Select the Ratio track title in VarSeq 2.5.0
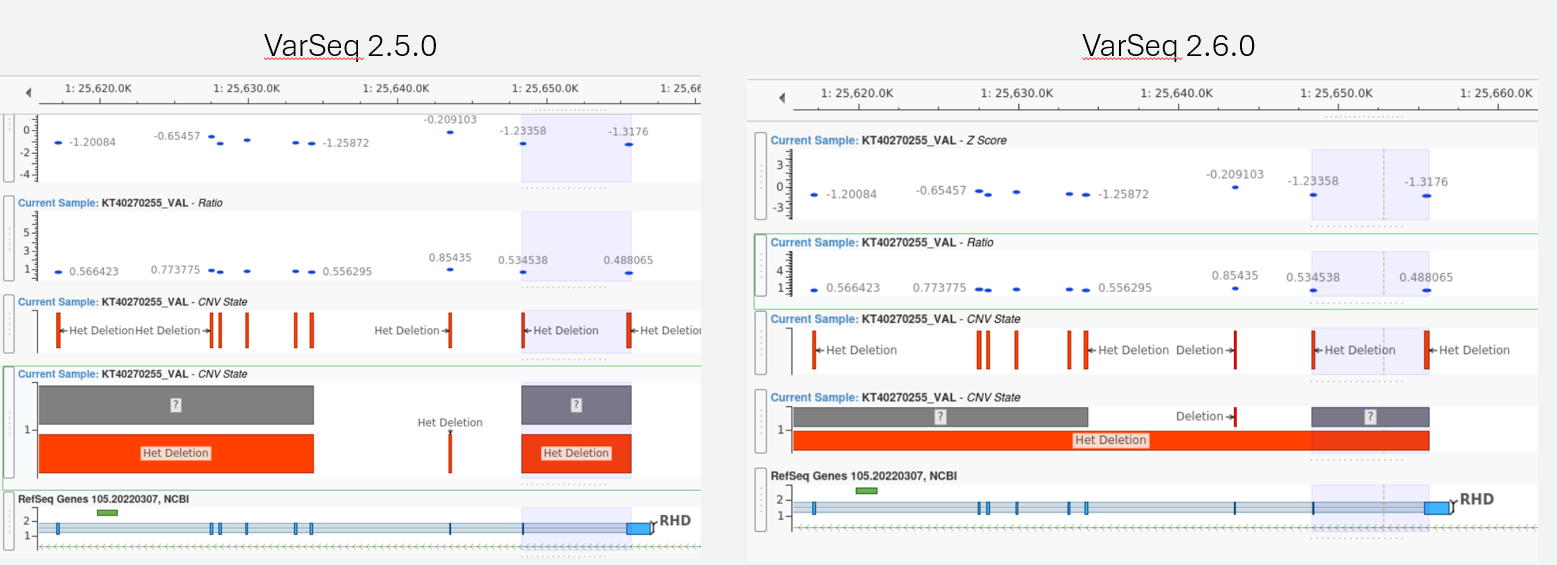 [x=120, y=203]
